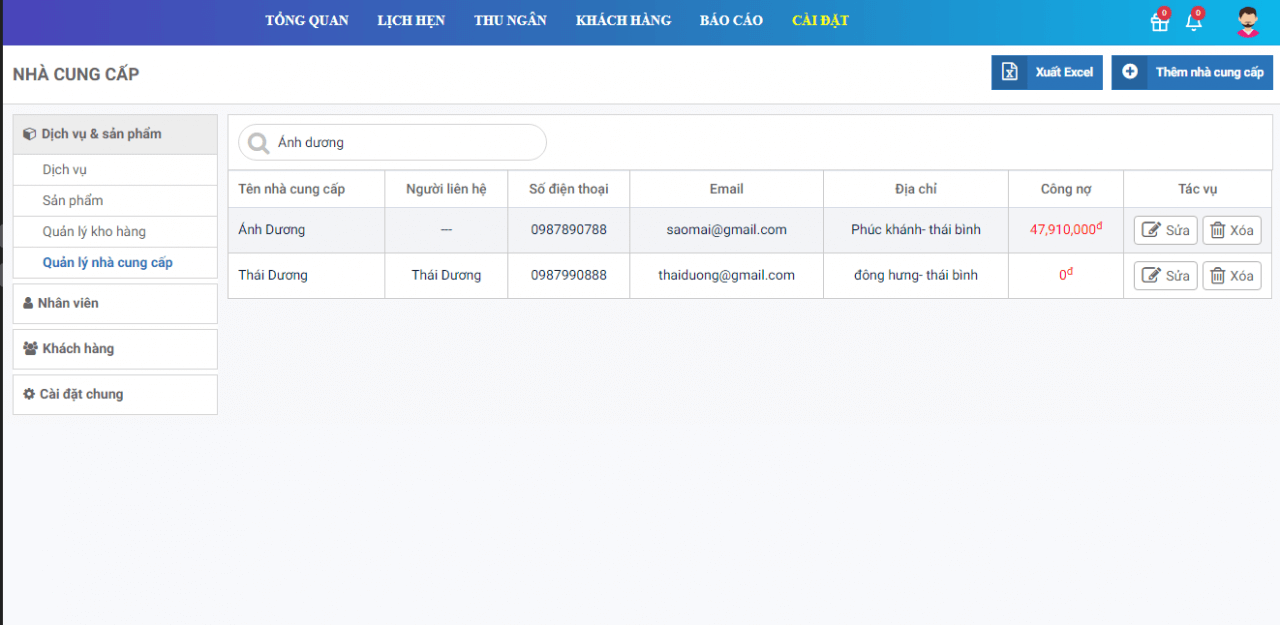Open the gift box notifications icon
Screen dimensions: 1280x625
[1160, 22]
